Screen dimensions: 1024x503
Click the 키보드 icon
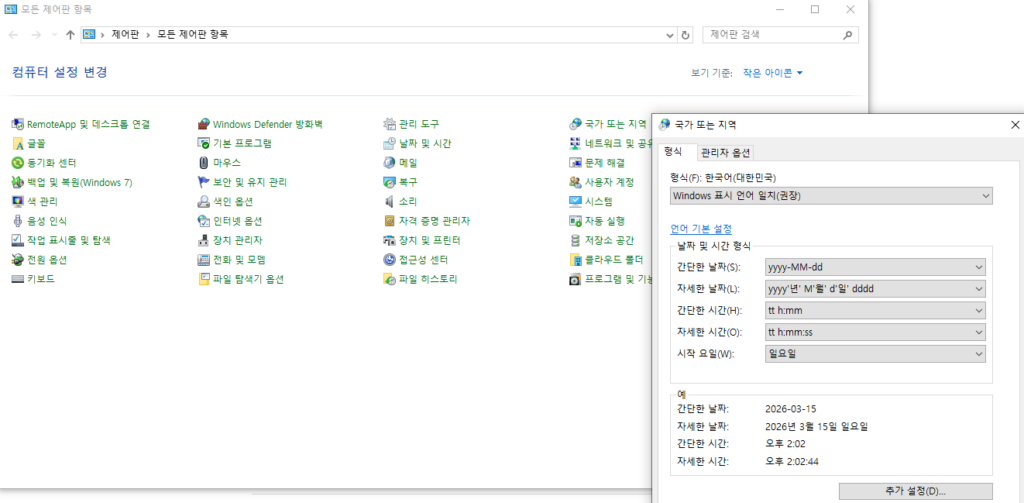tap(17, 279)
